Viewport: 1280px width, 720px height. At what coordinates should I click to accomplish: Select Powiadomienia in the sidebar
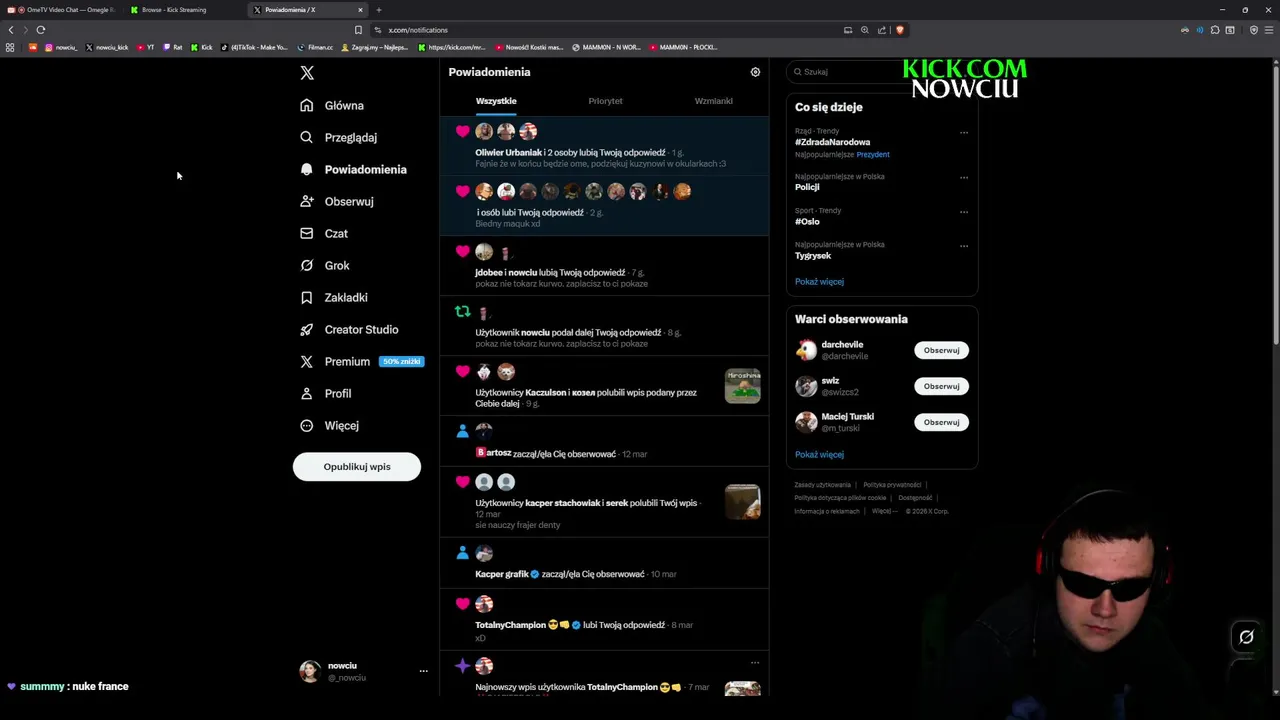tap(353, 169)
